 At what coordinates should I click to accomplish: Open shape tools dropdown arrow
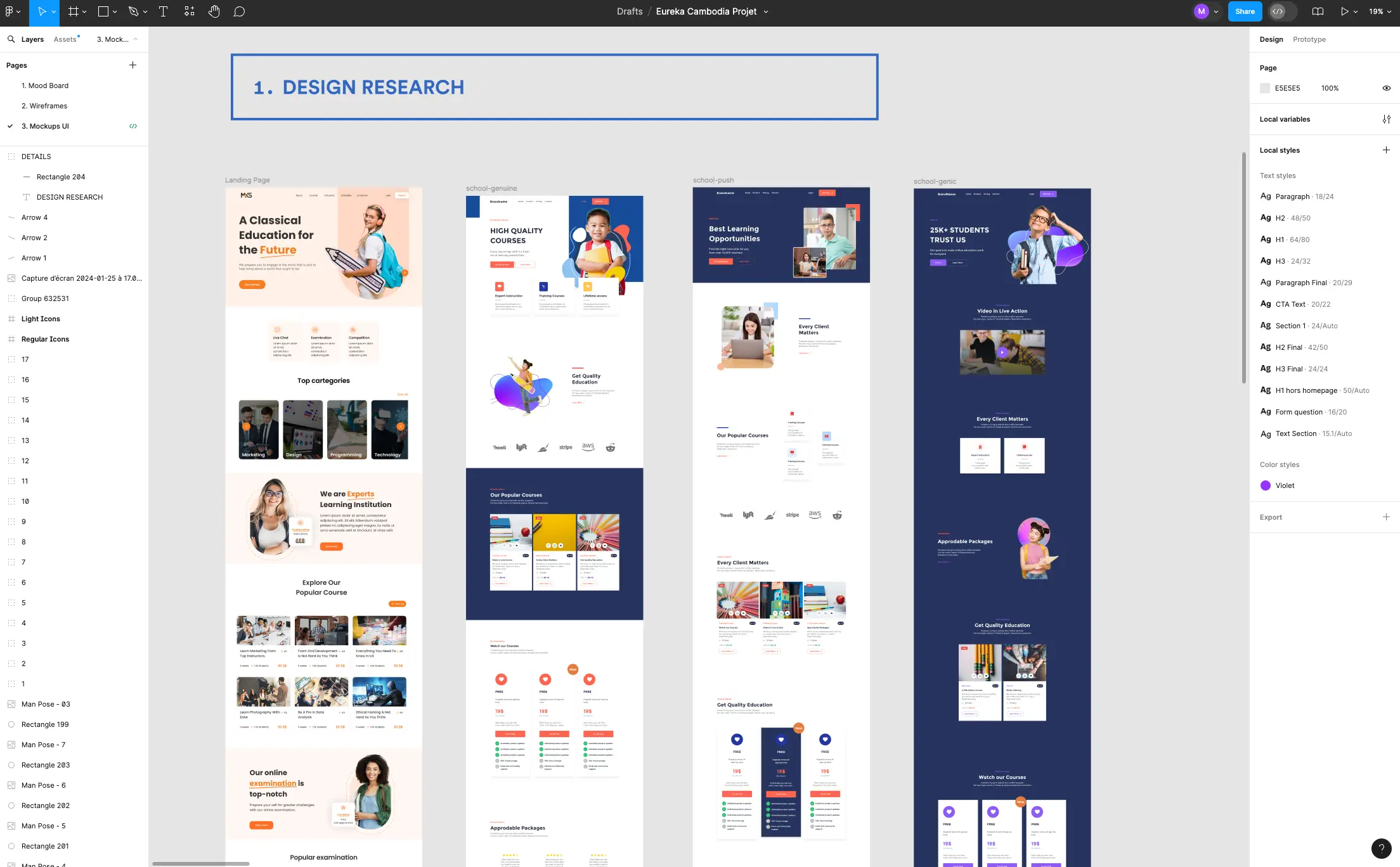115,11
